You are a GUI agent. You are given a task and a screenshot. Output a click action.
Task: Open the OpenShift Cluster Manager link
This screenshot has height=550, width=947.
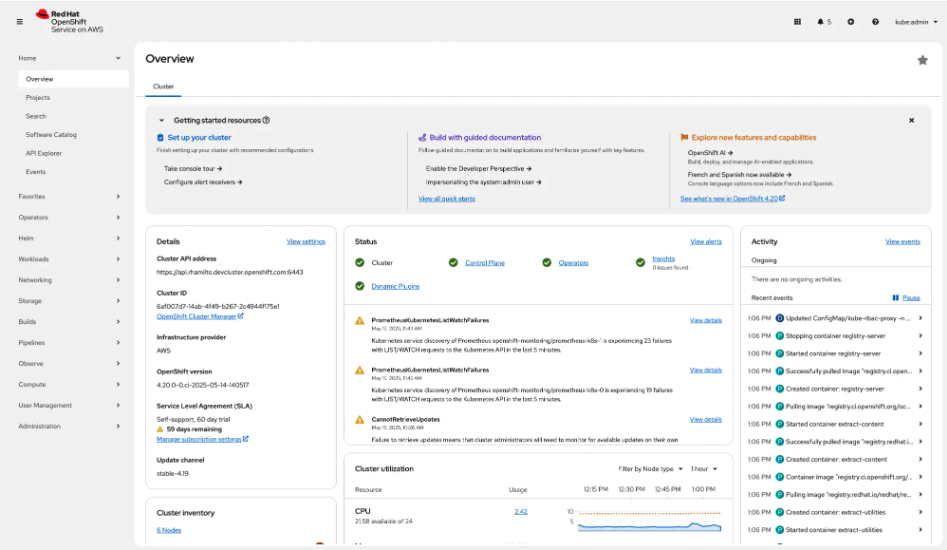tap(200, 316)
